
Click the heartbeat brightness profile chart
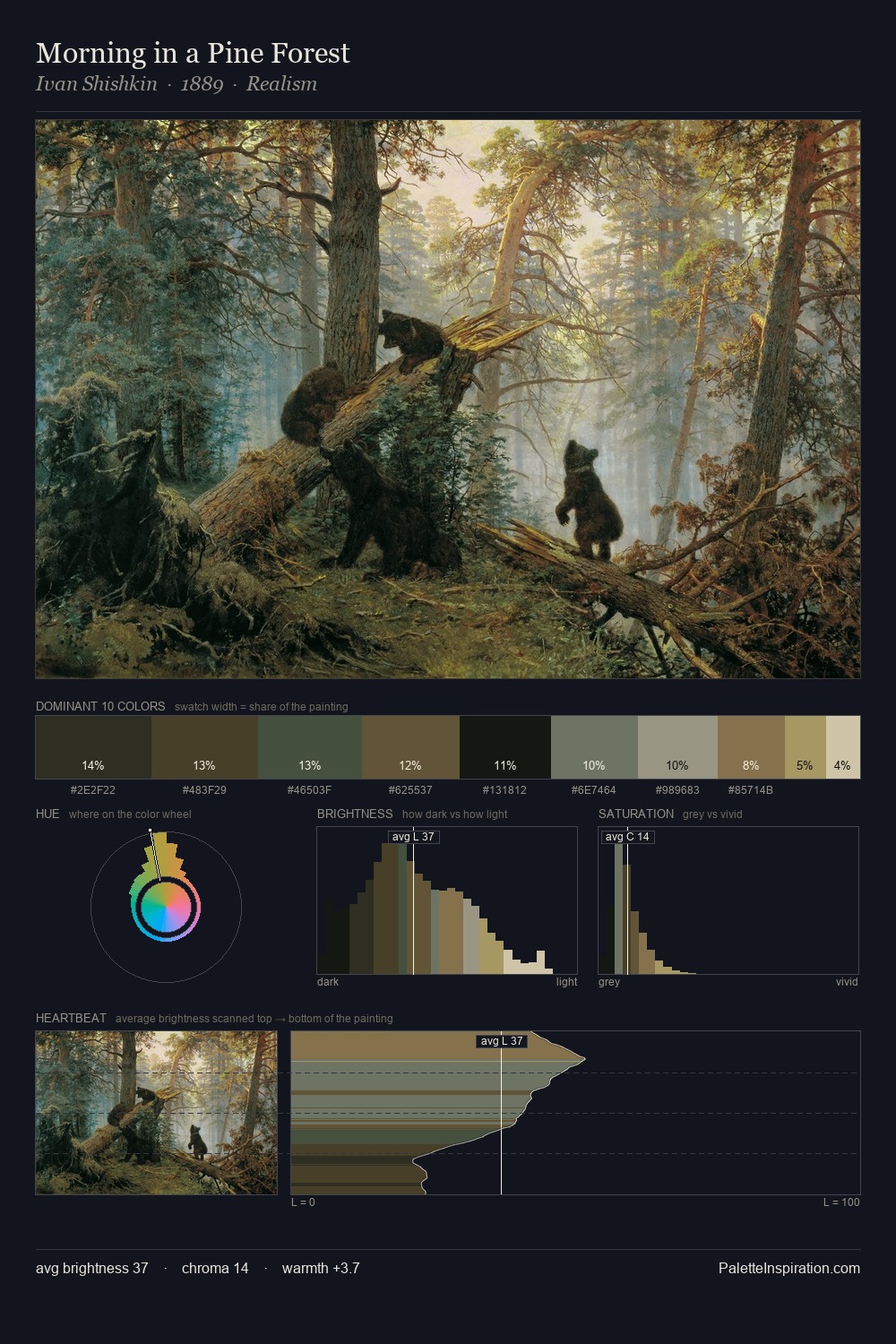tap(575, 1113)
